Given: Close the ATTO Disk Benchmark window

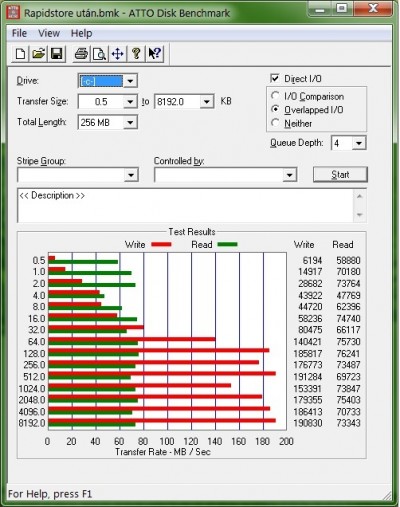Looking at the screenshot, I should [373, 9].
